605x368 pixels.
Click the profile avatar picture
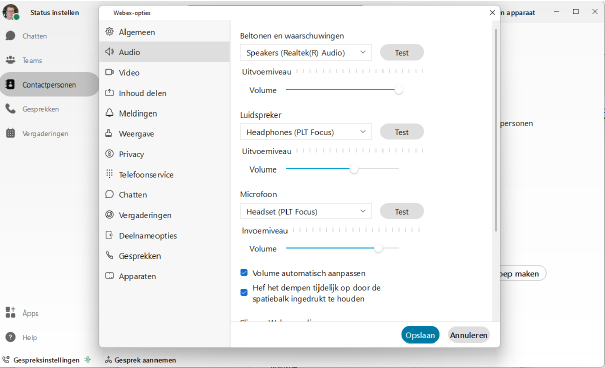10,12
